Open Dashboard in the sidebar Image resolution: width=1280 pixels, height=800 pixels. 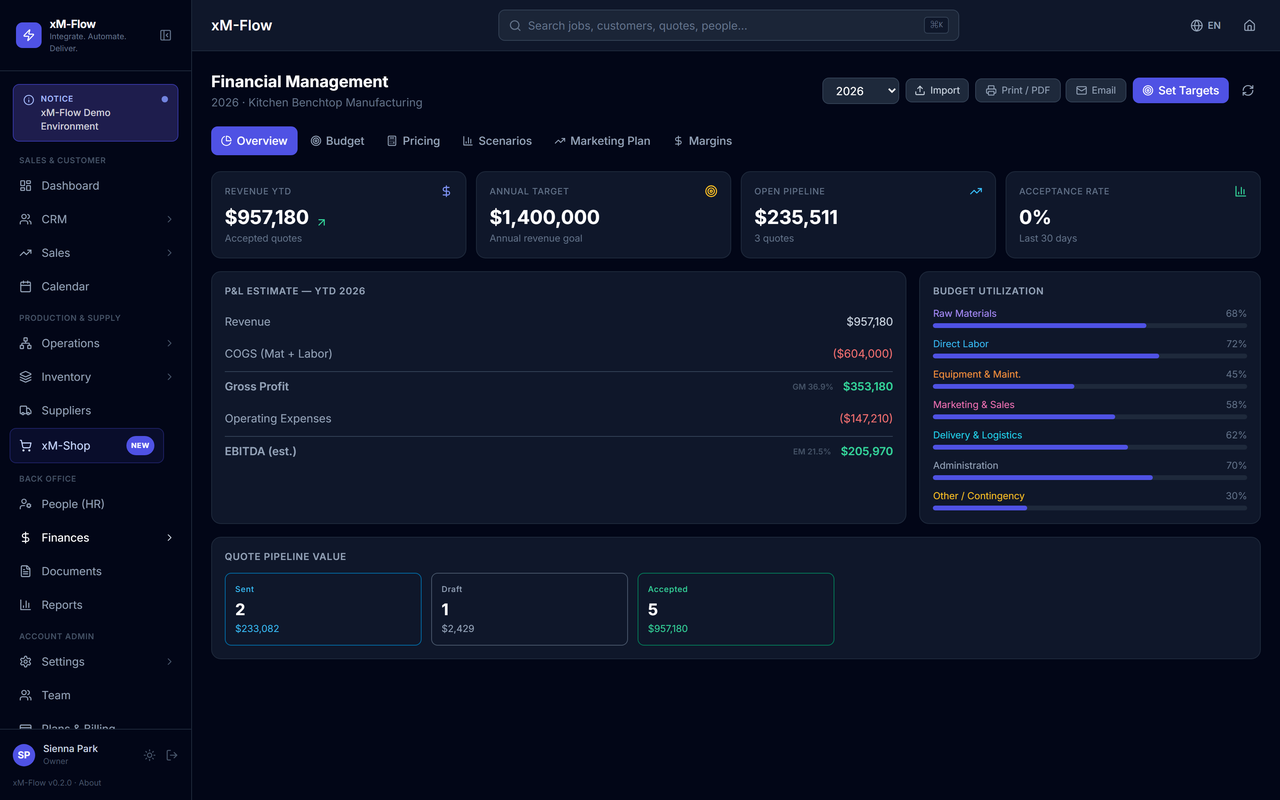point(96,186)
